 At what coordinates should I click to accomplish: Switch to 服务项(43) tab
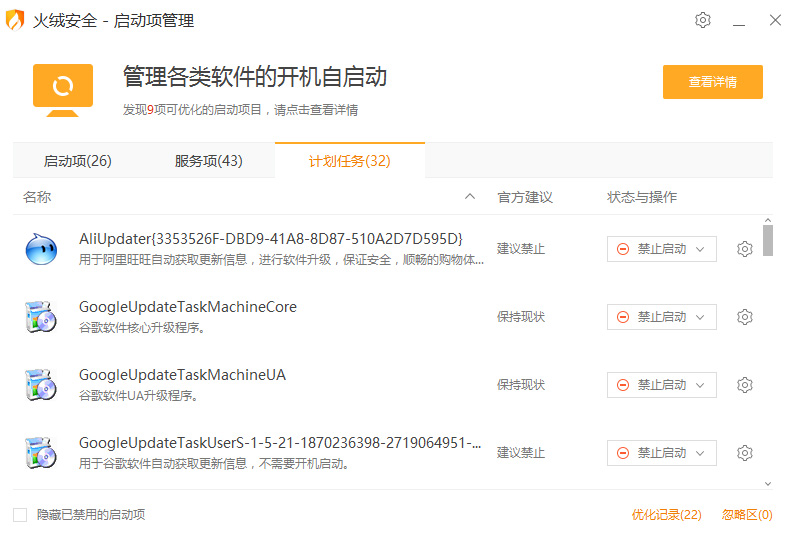tap(209, 161)
